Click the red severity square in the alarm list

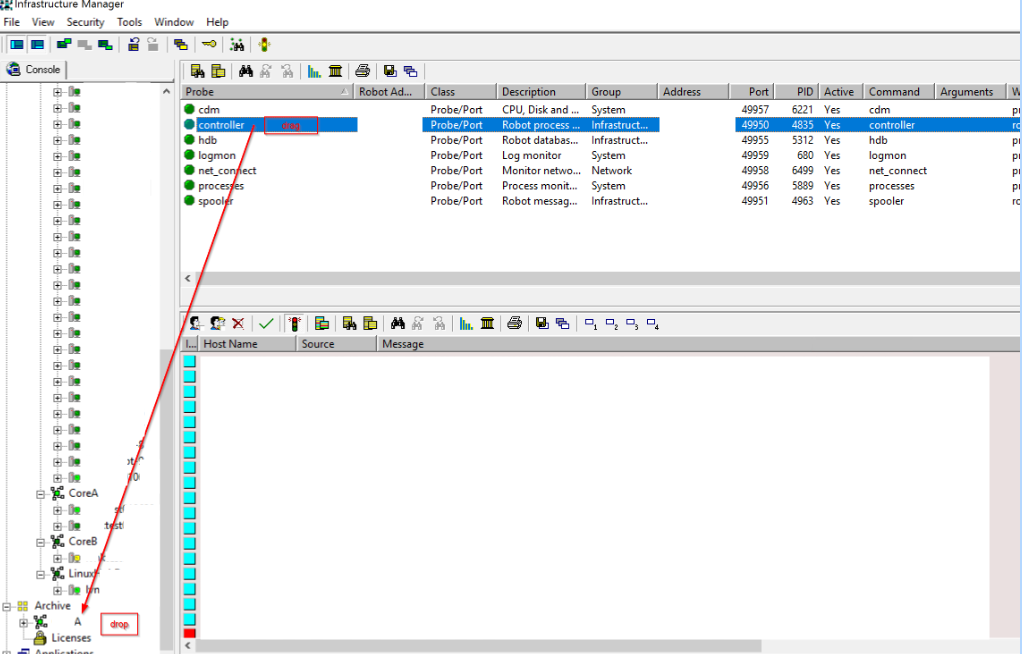point(190,633)
